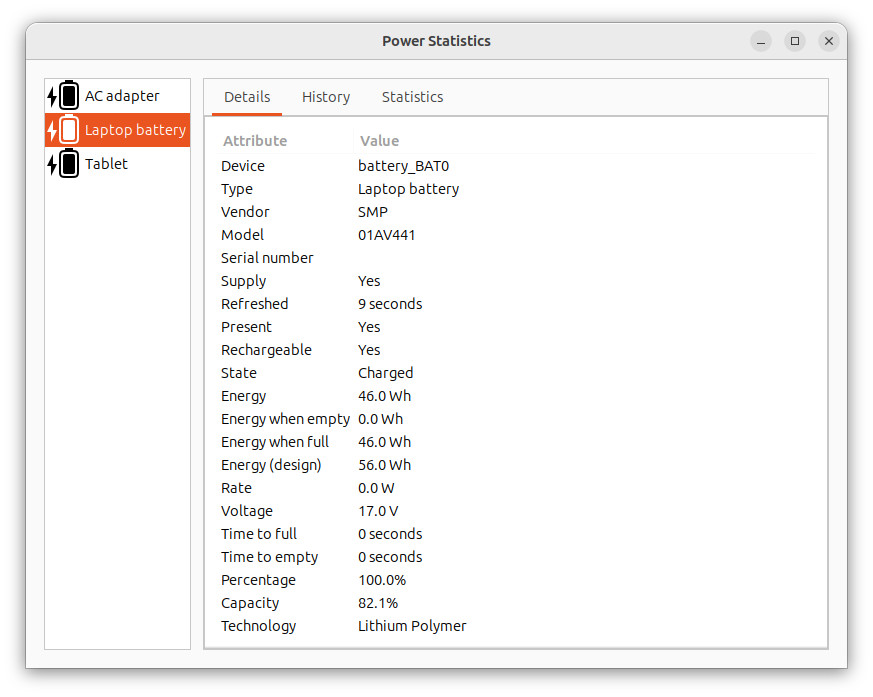Maximize the Power Statistics window

click(794, 41)
